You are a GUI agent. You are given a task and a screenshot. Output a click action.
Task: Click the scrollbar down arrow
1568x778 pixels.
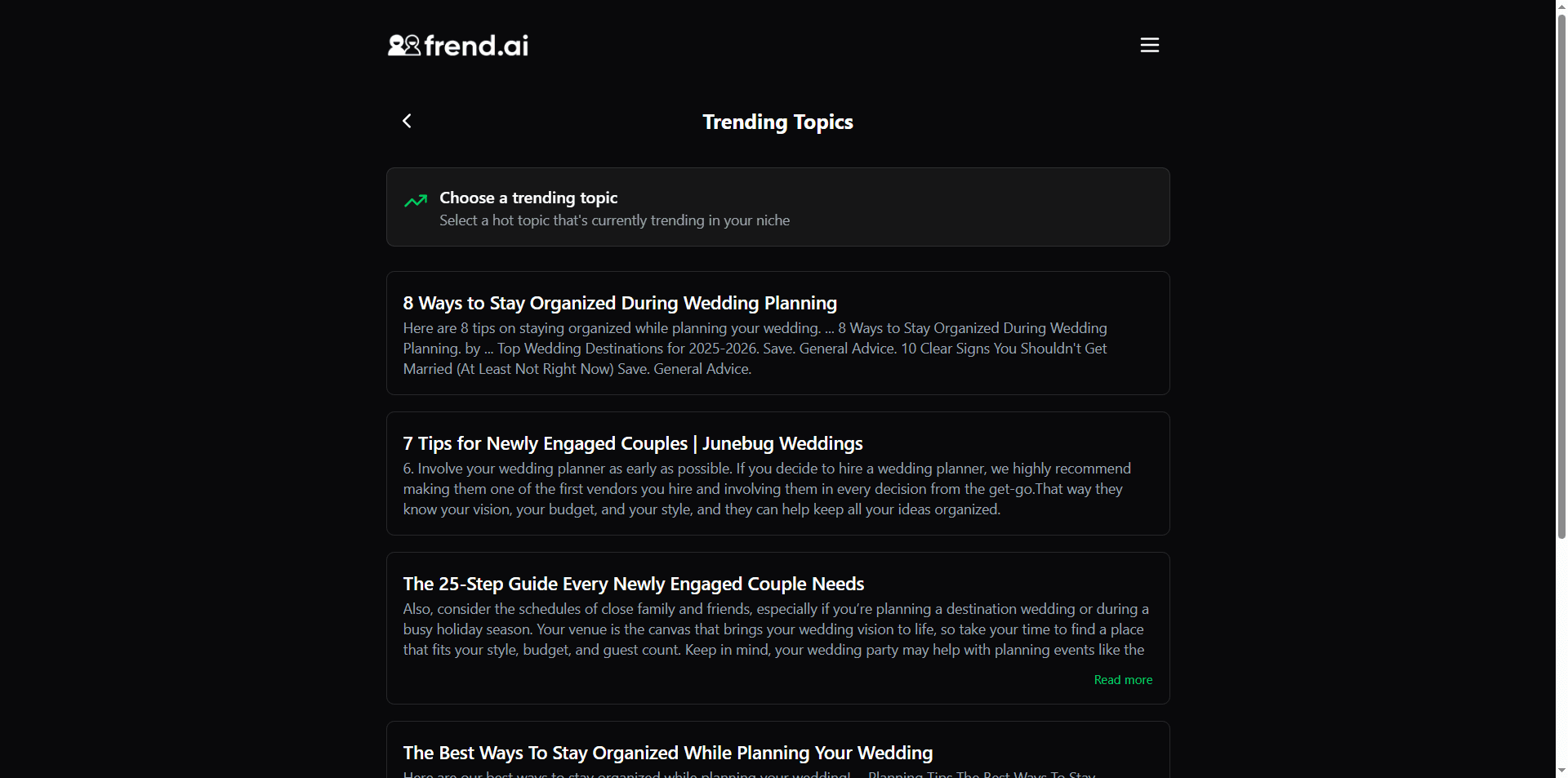[x=1558, y=771]
